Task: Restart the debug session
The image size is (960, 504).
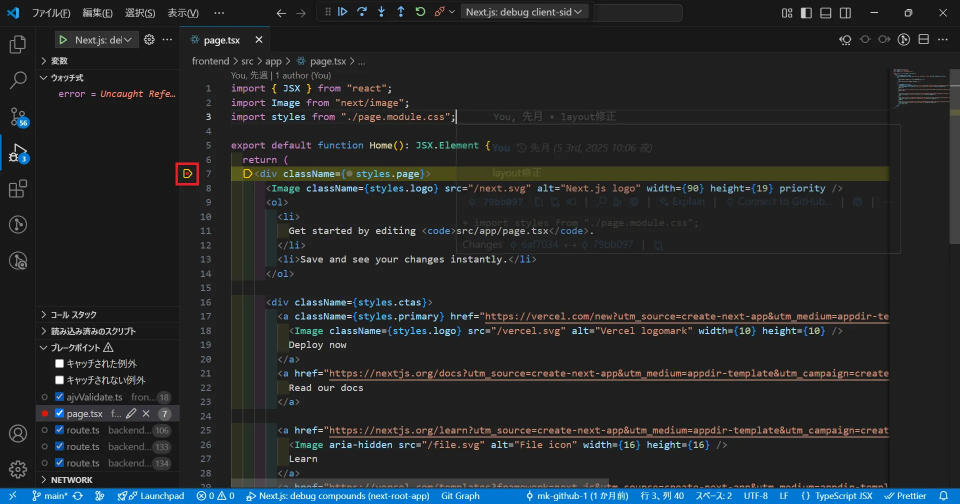Action: (420, 12)
